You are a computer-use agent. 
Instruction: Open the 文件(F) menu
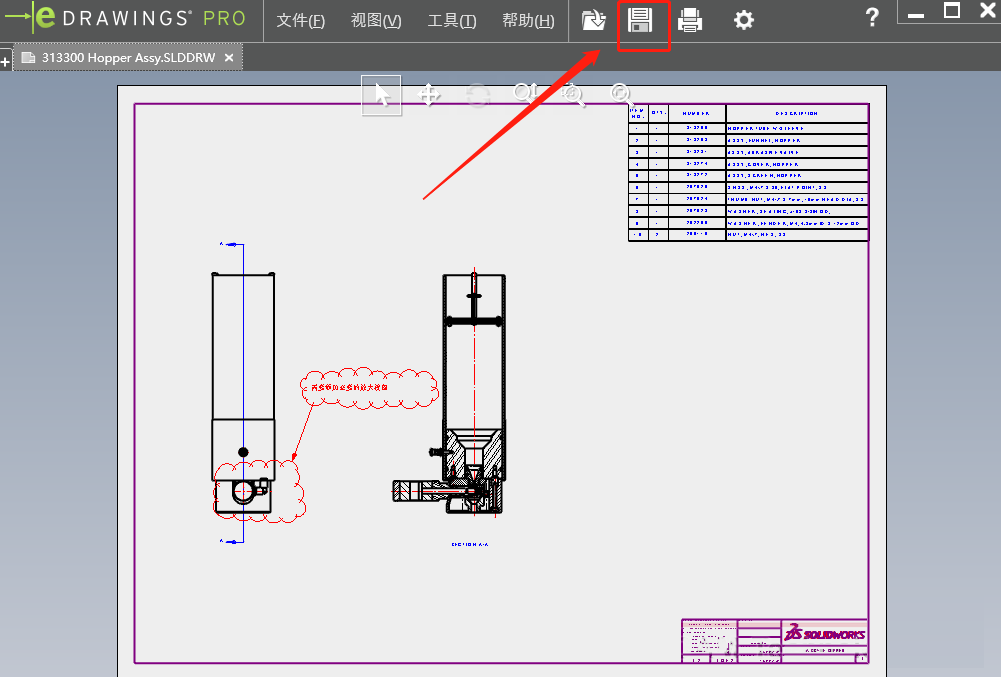(x=301, y=21)
